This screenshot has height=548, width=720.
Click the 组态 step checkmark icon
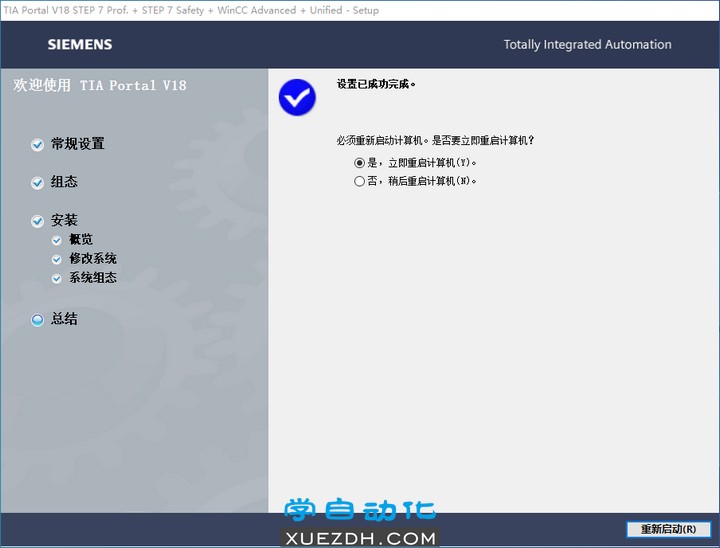pyautogui.click(x=37, y=183)
